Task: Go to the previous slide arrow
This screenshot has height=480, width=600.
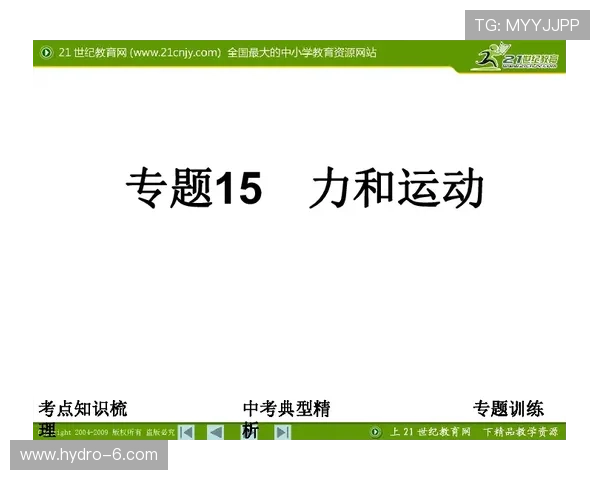Action: point(215,433)
